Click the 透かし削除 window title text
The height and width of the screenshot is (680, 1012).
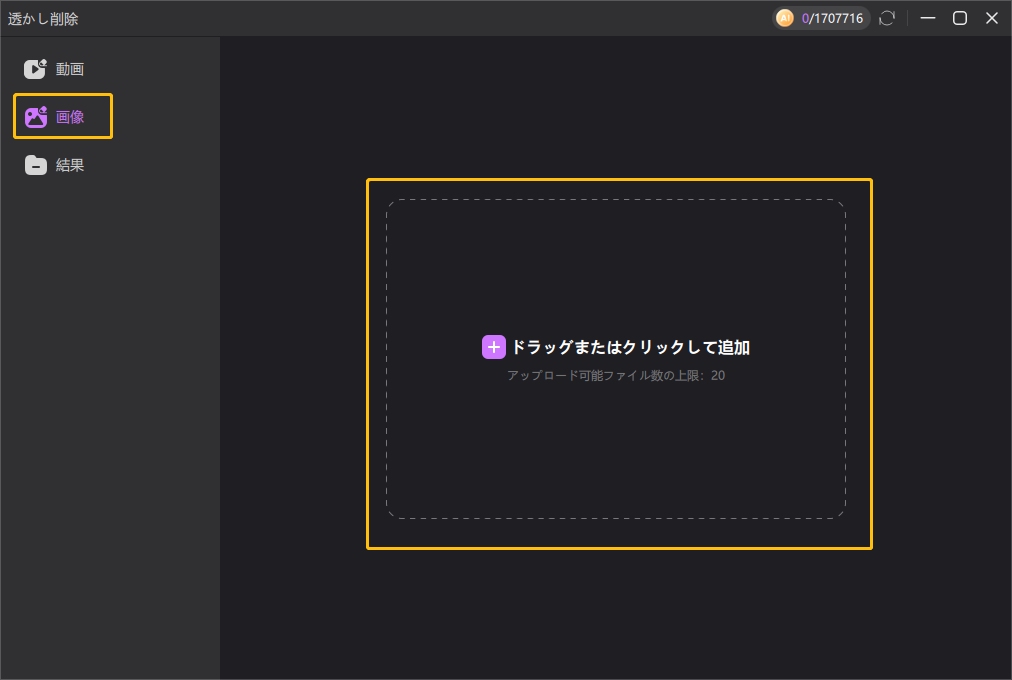tap(43, 18)
